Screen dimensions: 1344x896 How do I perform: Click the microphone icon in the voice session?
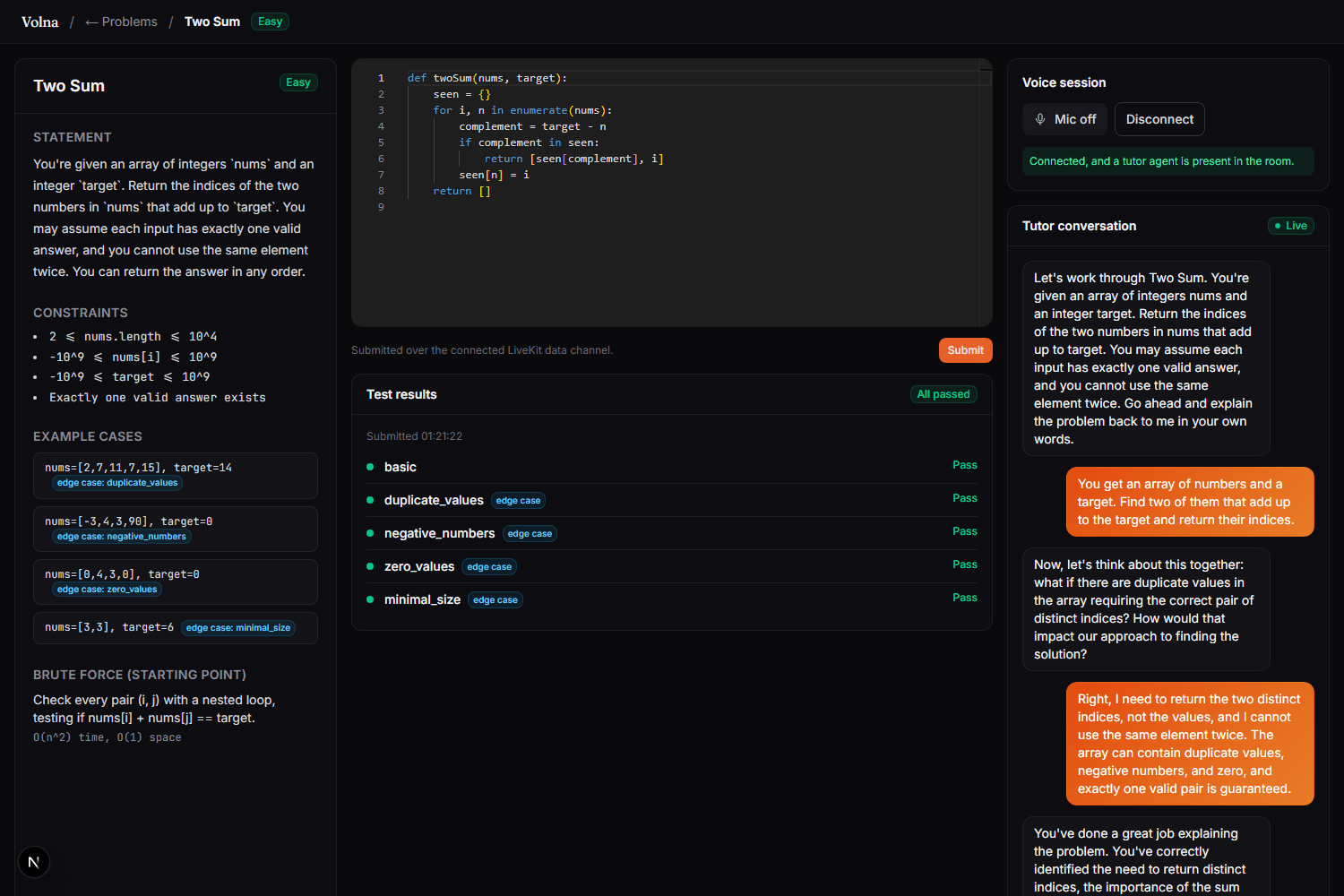pos(1040,119)
